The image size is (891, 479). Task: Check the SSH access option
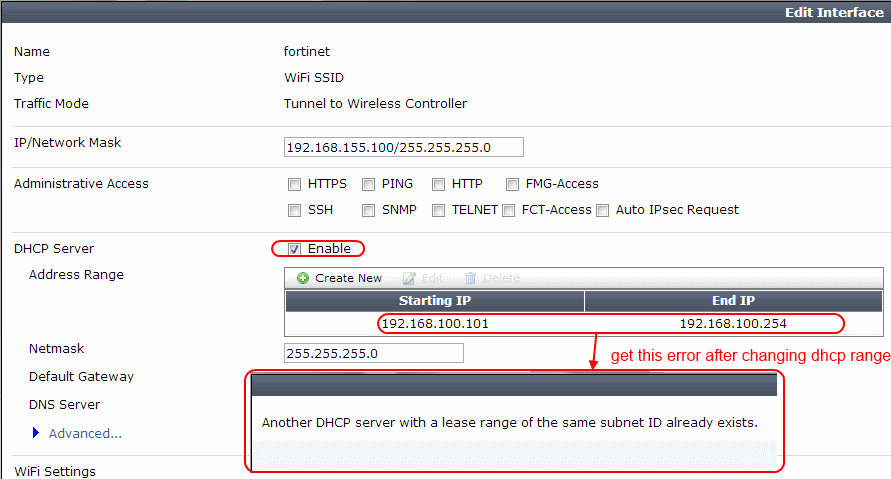295,210
